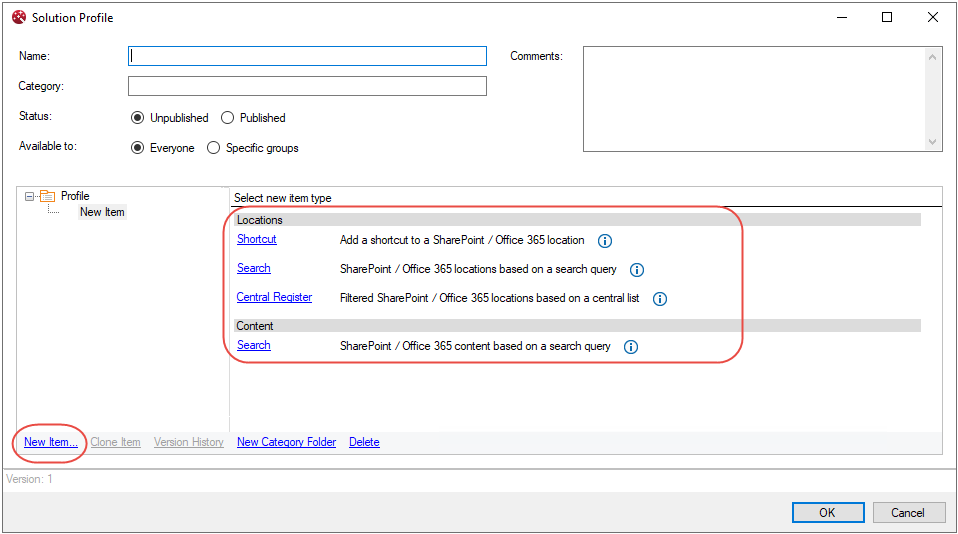Click the Solution Profile app icon in title bar
958x534 pixels.
[18, 17]
